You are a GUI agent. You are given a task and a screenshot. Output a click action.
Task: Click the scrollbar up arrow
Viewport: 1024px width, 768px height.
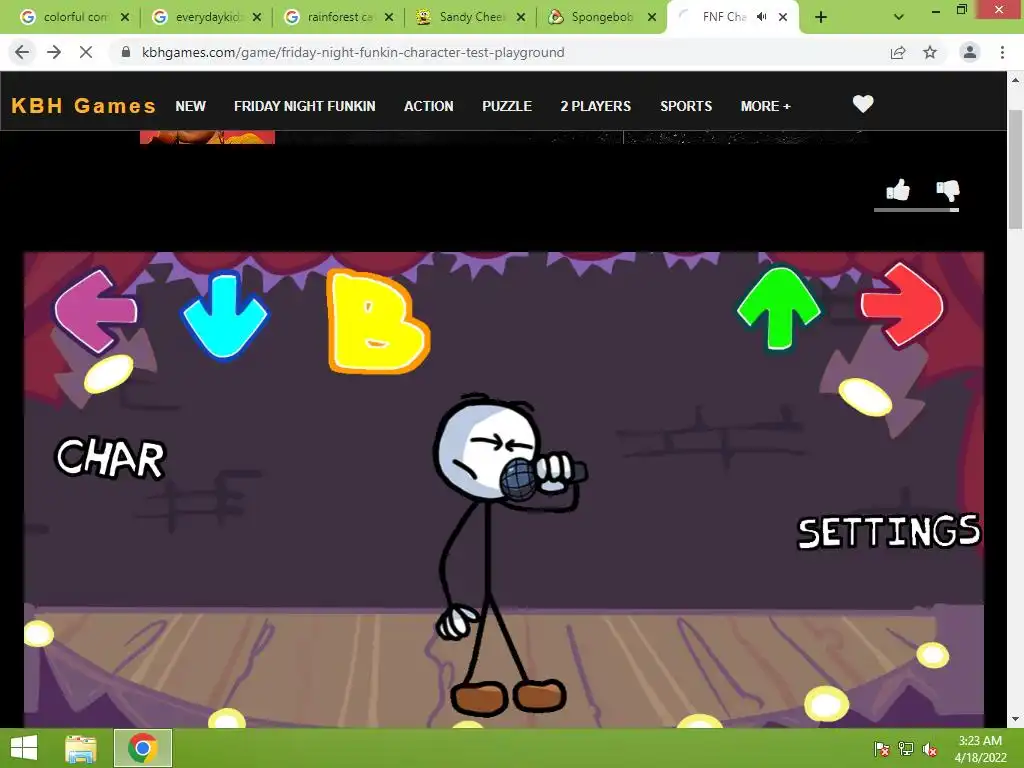[x=1015, y=80]
